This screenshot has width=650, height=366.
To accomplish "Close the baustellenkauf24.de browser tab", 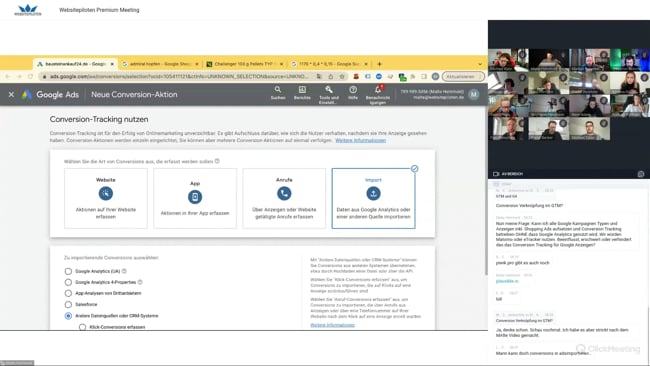I will [112, 64].
